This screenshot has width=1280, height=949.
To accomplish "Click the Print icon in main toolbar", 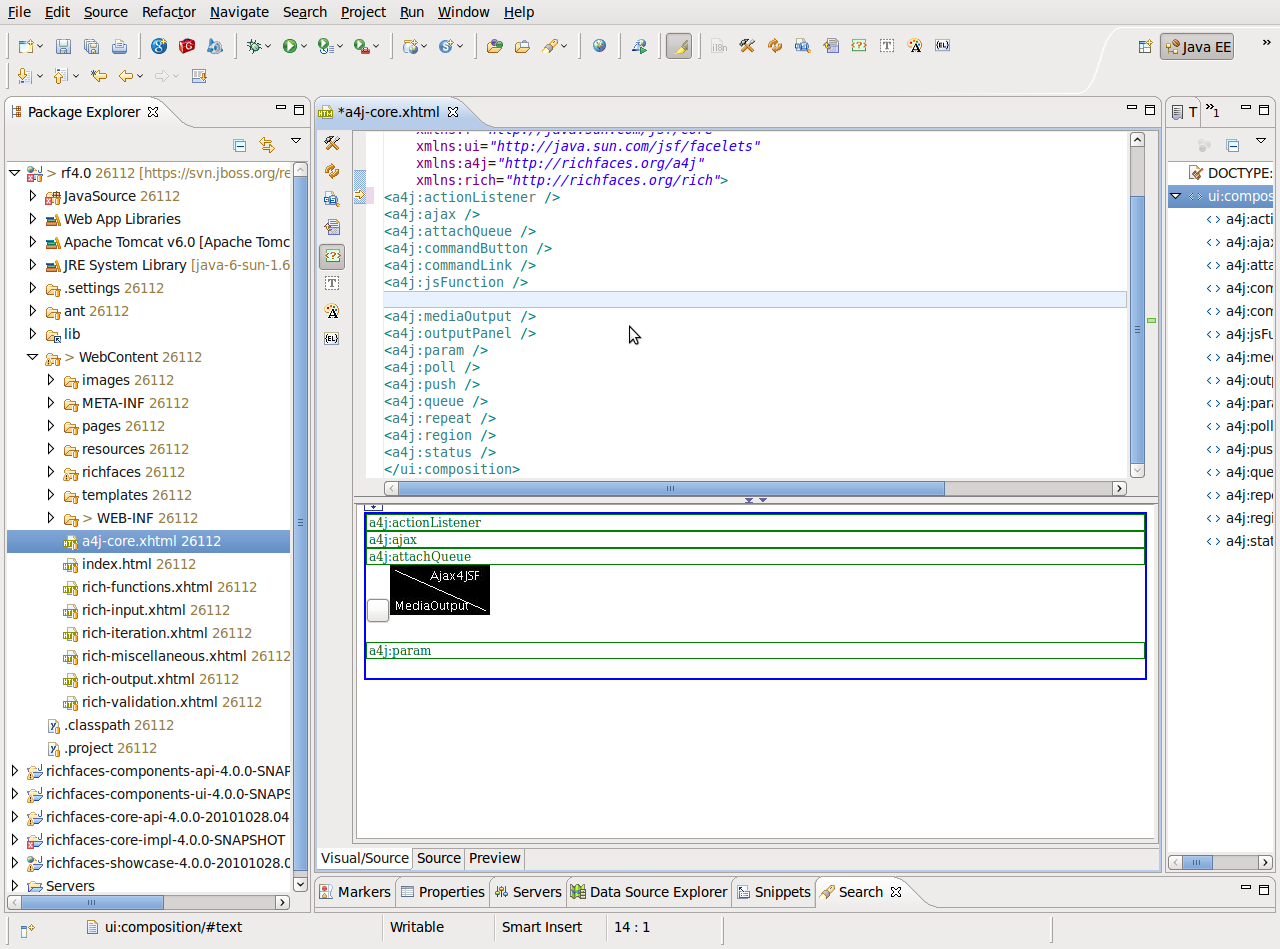I will [x=119, y=46].
